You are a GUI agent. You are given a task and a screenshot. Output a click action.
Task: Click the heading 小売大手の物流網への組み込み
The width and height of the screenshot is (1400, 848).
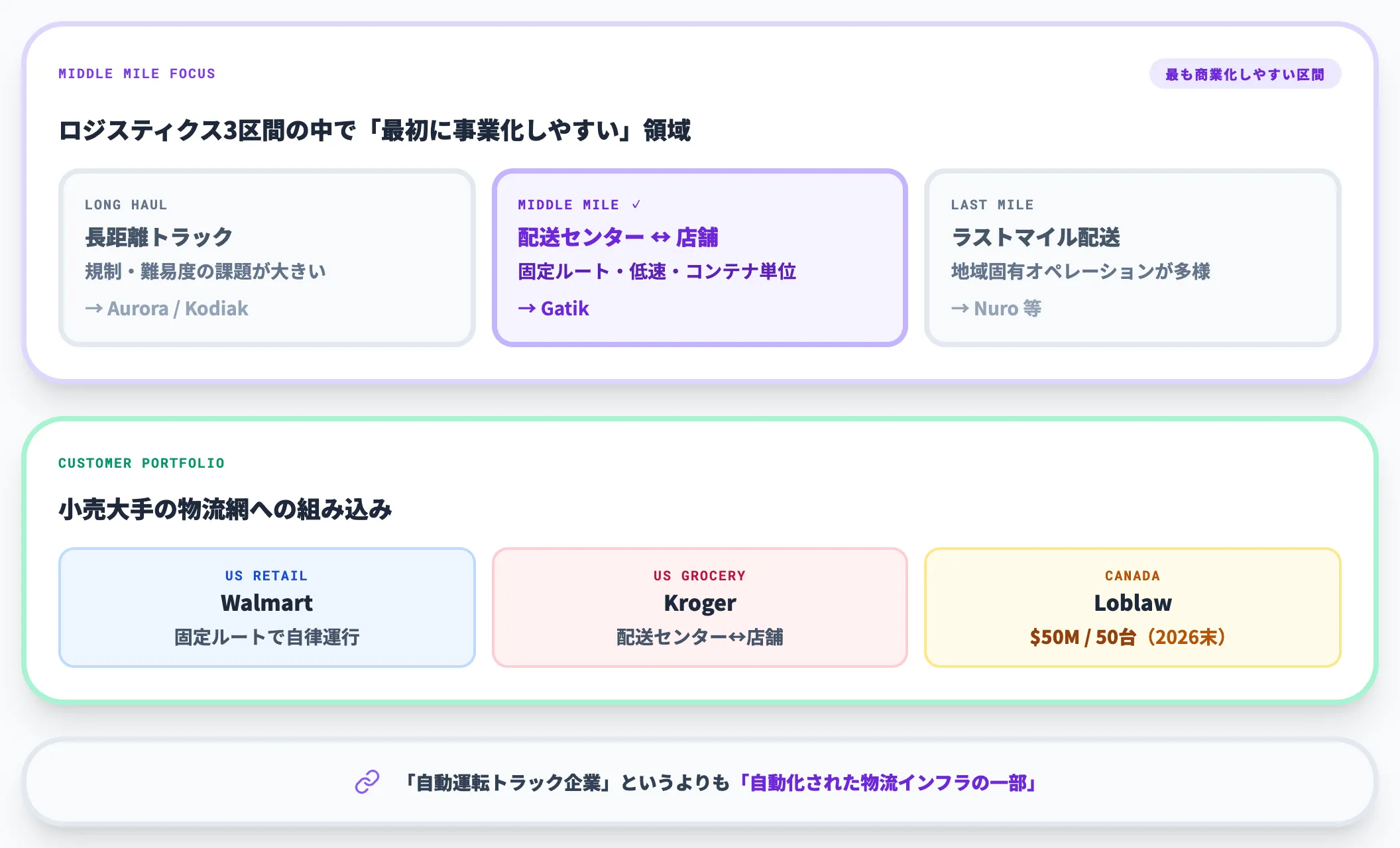click(x=225, y=509)
